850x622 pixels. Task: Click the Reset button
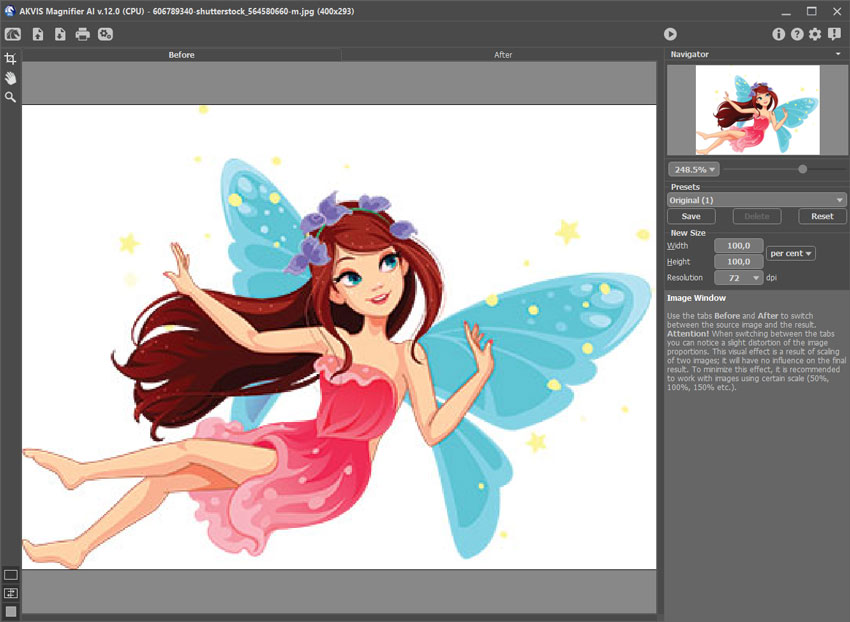(x=822, y=216)
